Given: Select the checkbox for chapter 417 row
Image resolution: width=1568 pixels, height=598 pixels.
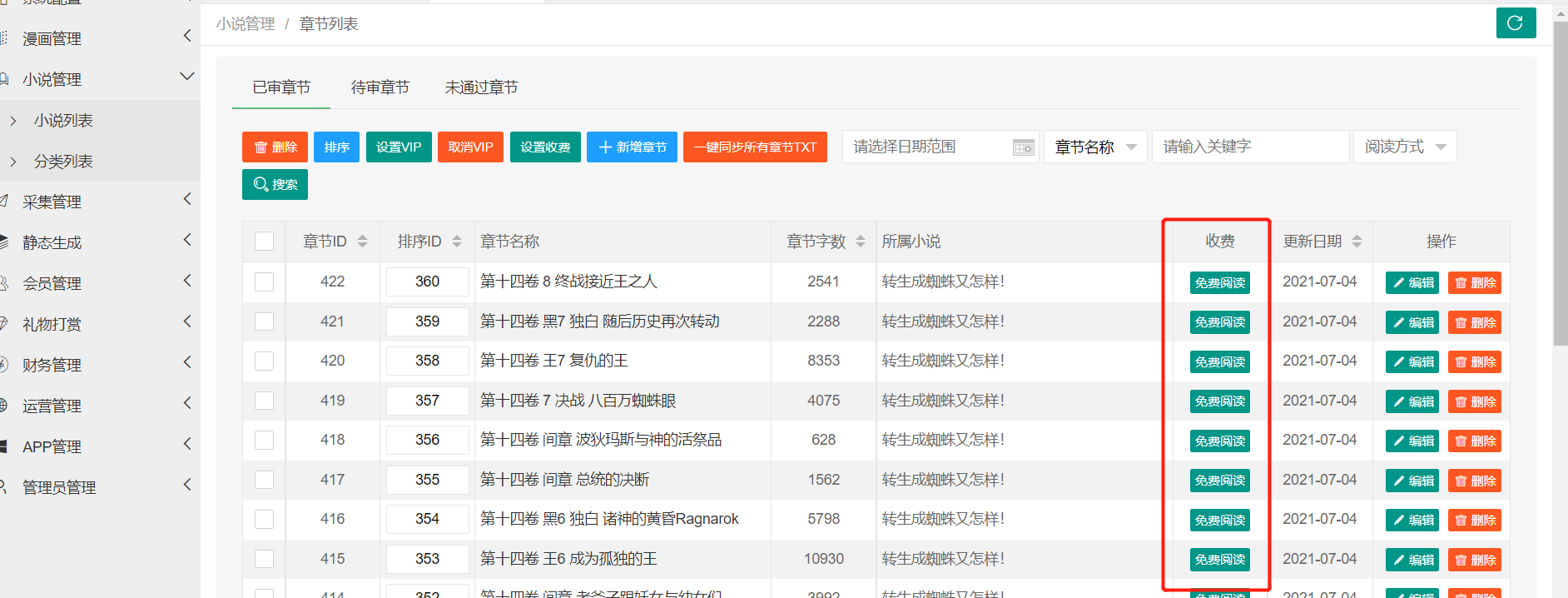Looking at the screenshot, I should point(264,480).
